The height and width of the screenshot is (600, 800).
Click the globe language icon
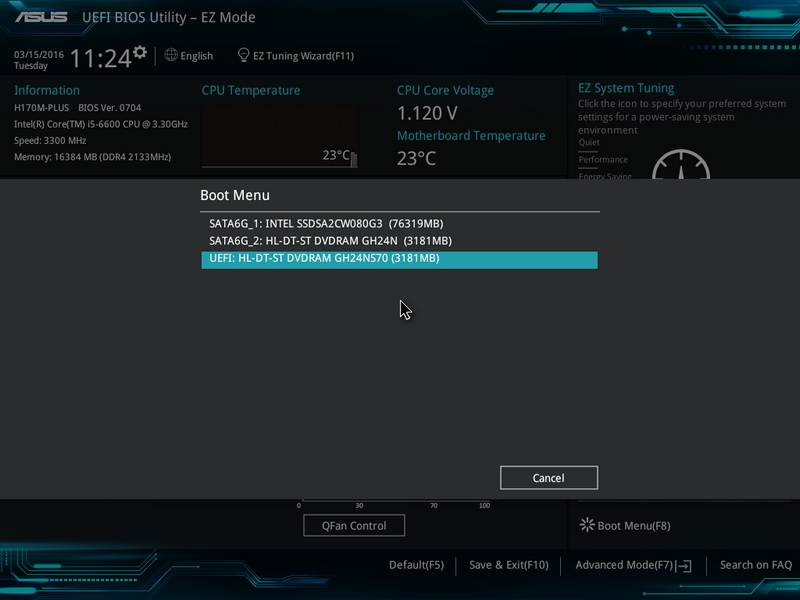[x=171, y=55]
